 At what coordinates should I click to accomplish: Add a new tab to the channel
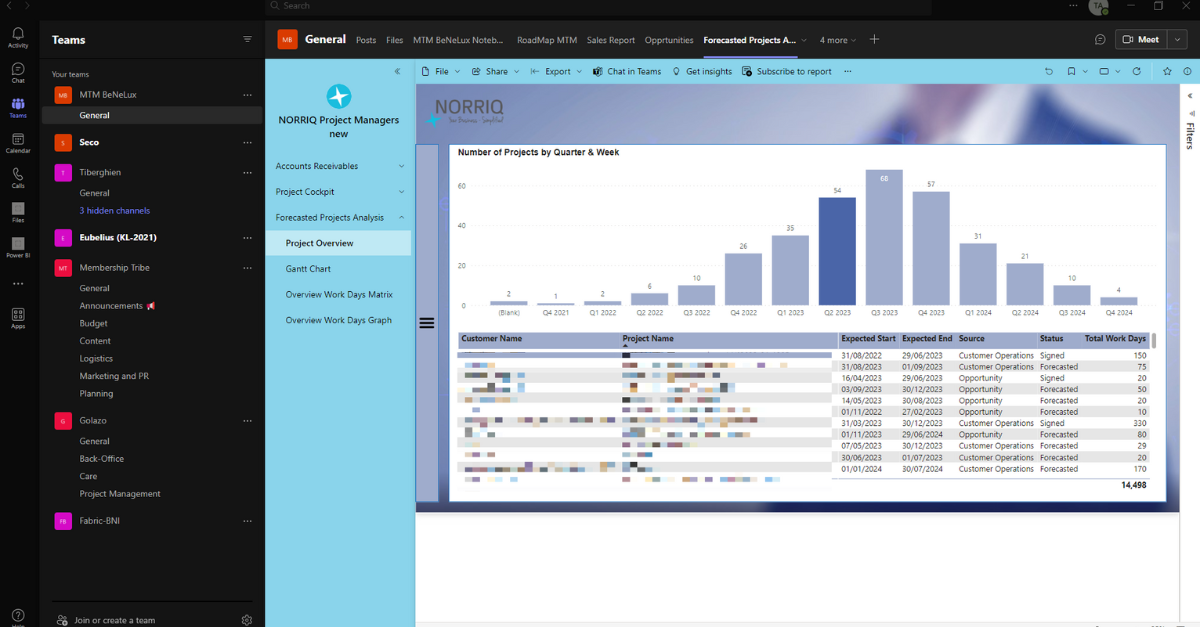coord(874,40)
